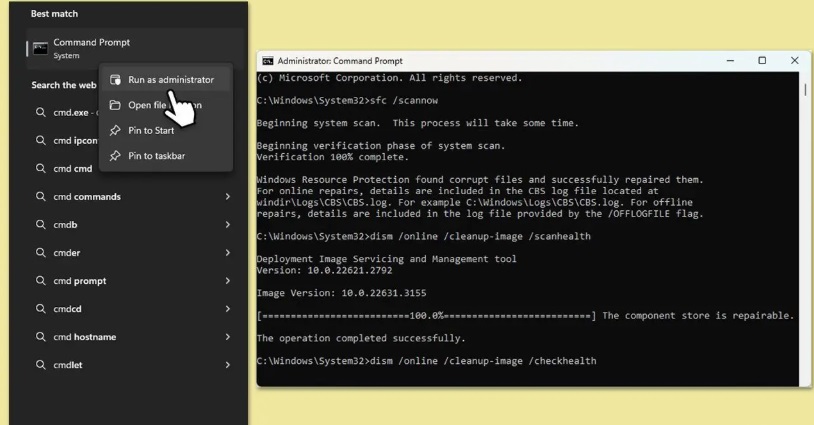Select the cmd hostname suggestion text

click(x=85, y=337)
